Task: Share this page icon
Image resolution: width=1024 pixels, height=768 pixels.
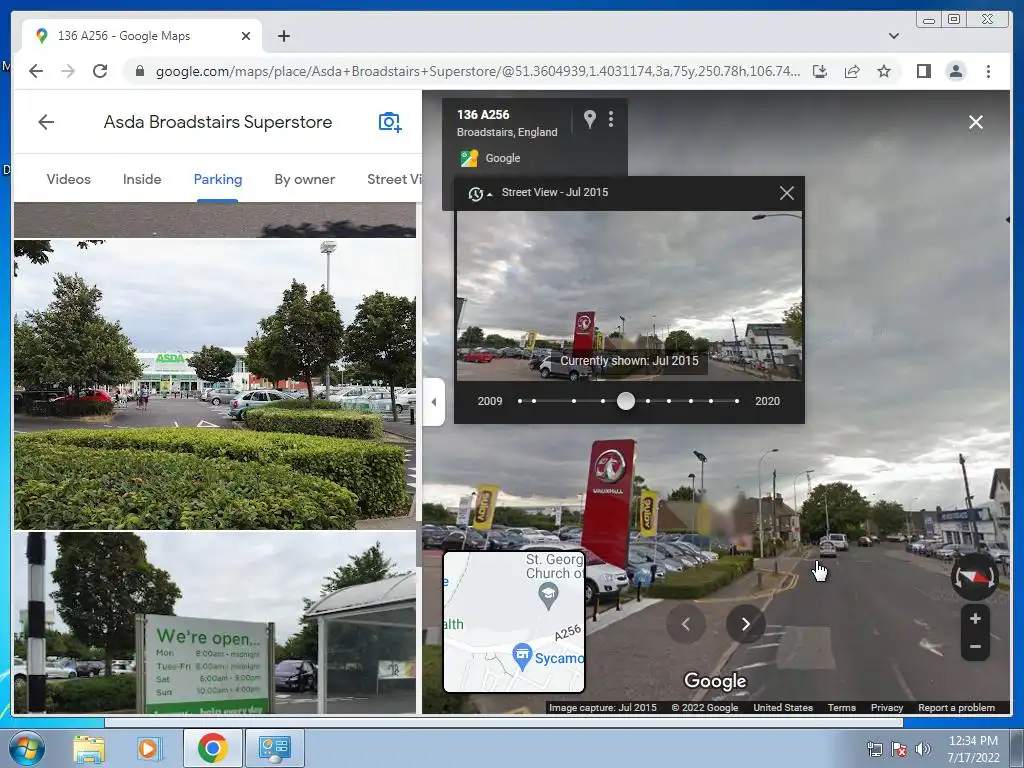Action: 852,71
